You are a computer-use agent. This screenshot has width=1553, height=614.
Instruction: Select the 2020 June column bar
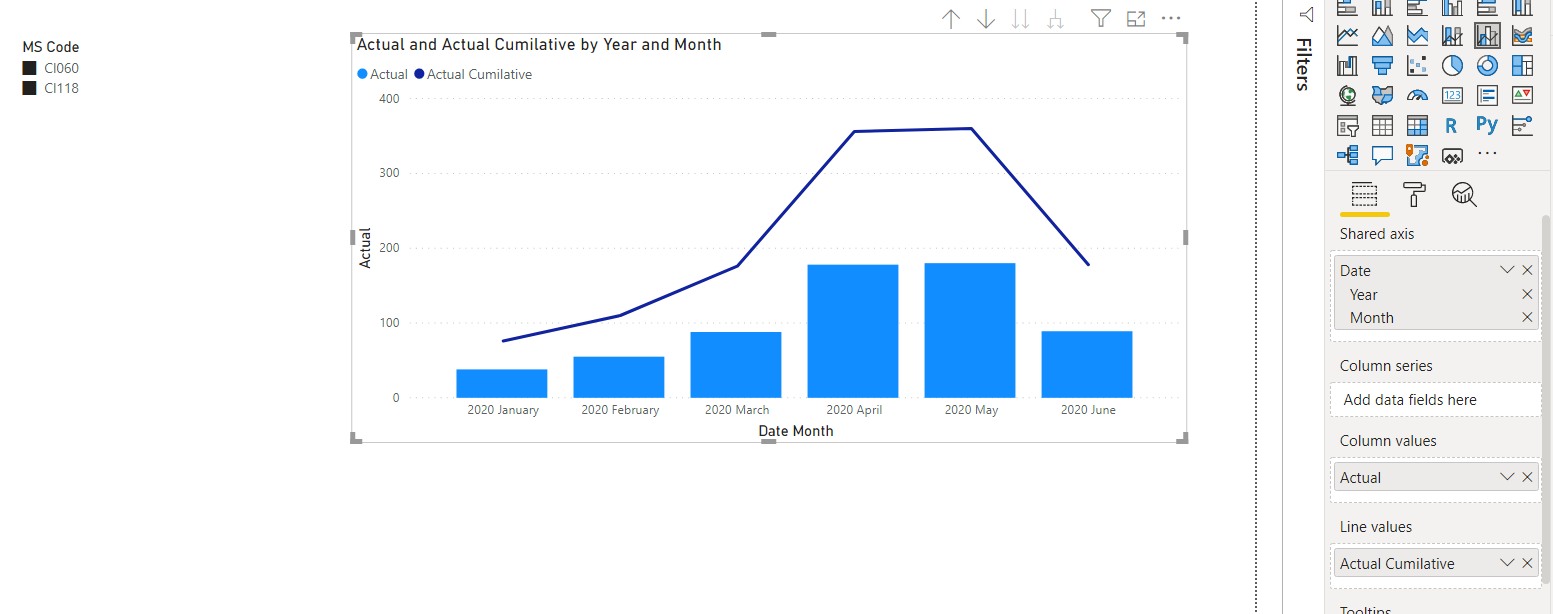tap(1087, 364)
